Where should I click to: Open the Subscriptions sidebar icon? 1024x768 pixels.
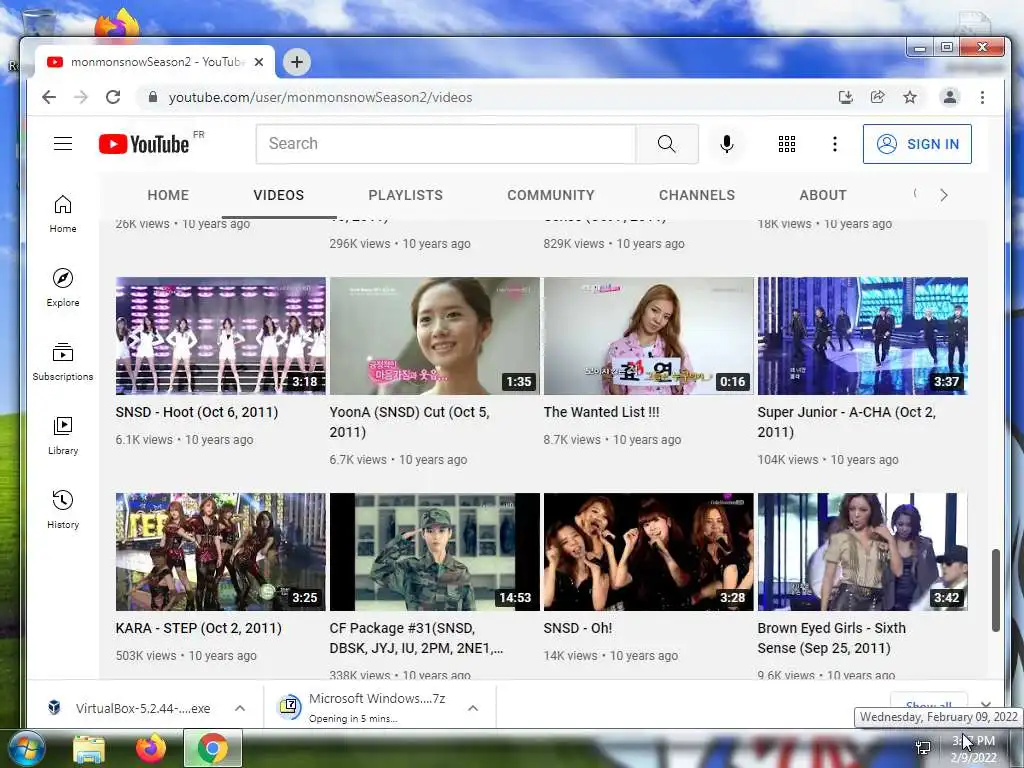coord(63,362)
